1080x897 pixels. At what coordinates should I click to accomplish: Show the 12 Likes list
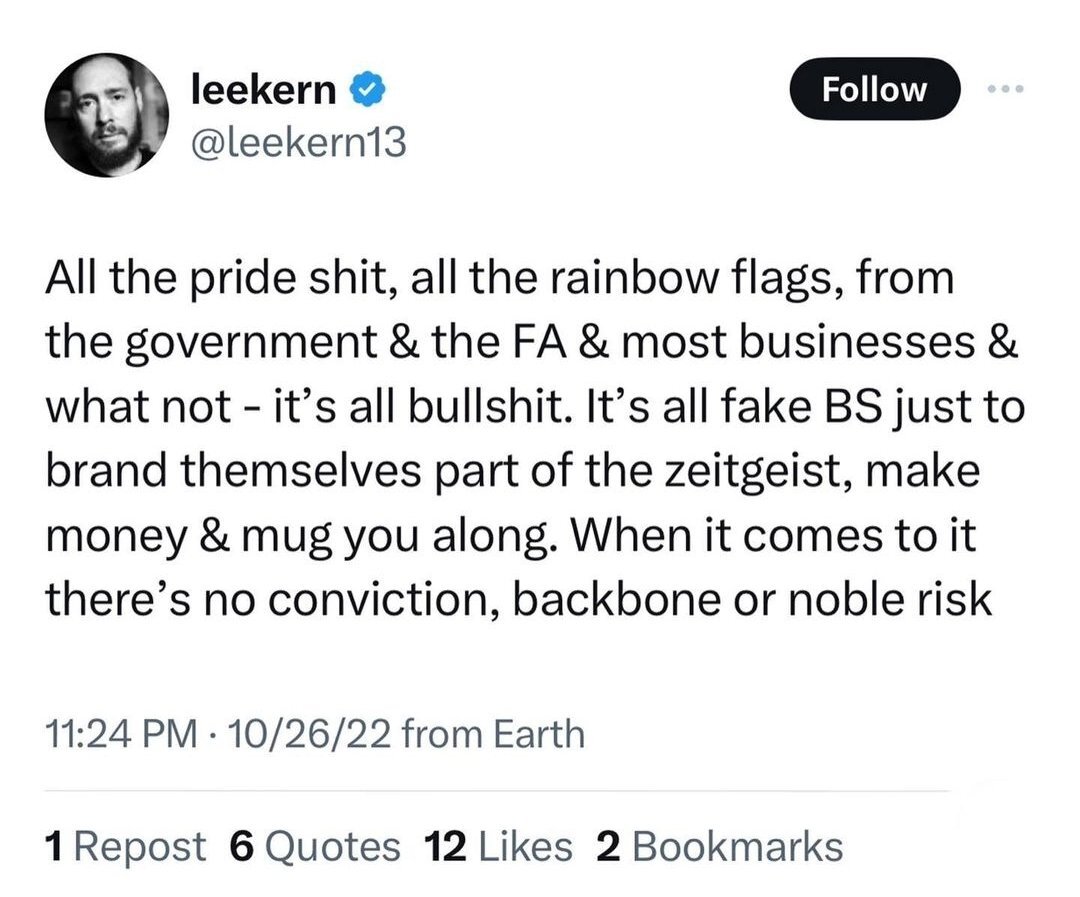(497, 846)
